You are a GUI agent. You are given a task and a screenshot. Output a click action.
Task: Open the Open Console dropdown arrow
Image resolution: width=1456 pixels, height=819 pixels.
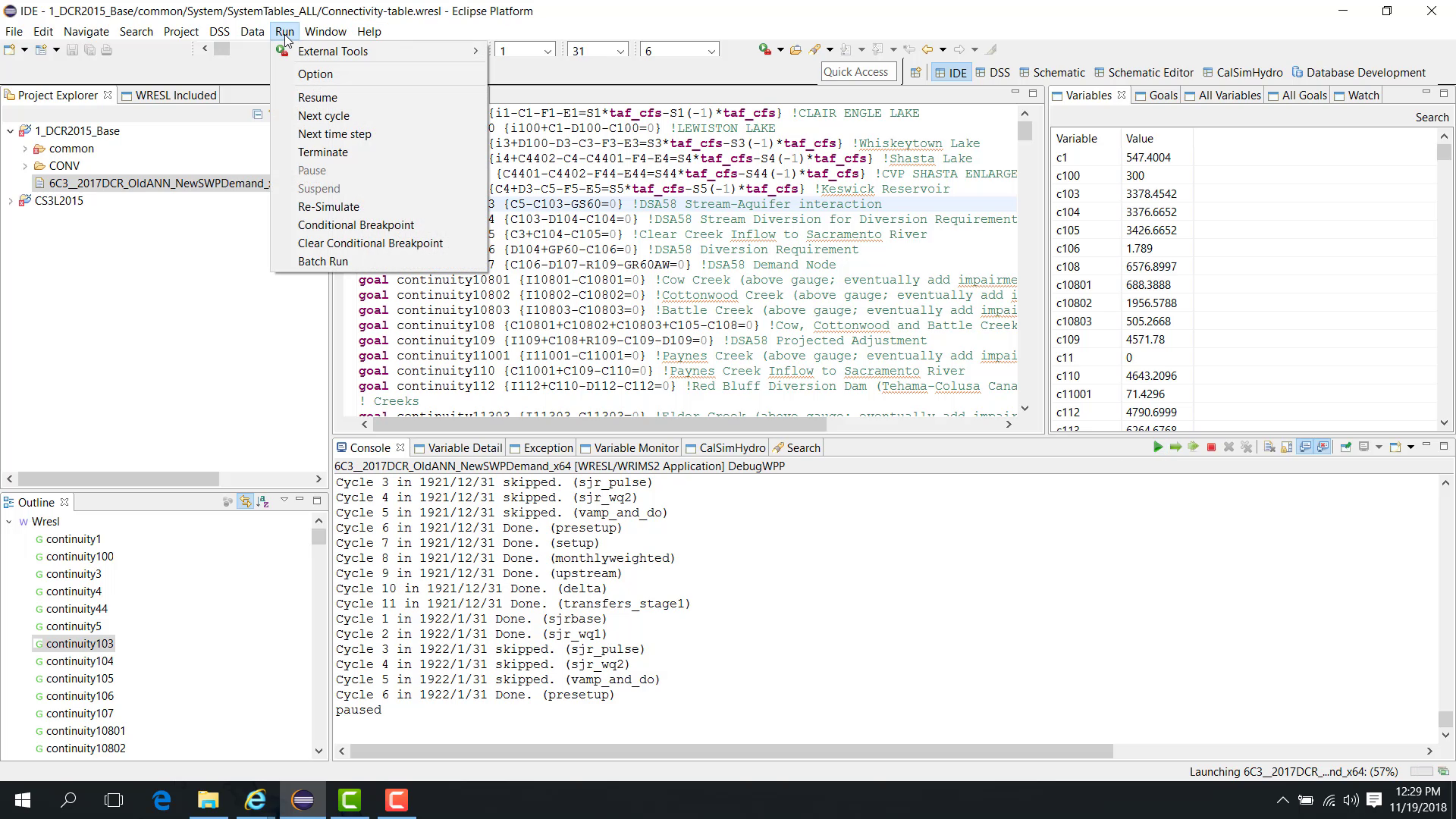click(x=1410, y=447)
